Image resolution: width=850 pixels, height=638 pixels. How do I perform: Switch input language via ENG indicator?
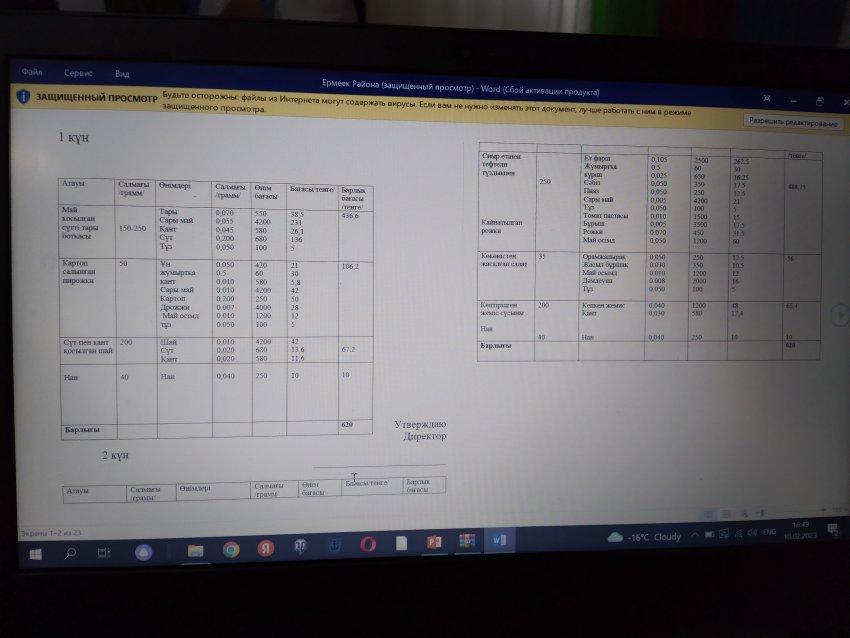pyautogui.click(x=769, y=532)
